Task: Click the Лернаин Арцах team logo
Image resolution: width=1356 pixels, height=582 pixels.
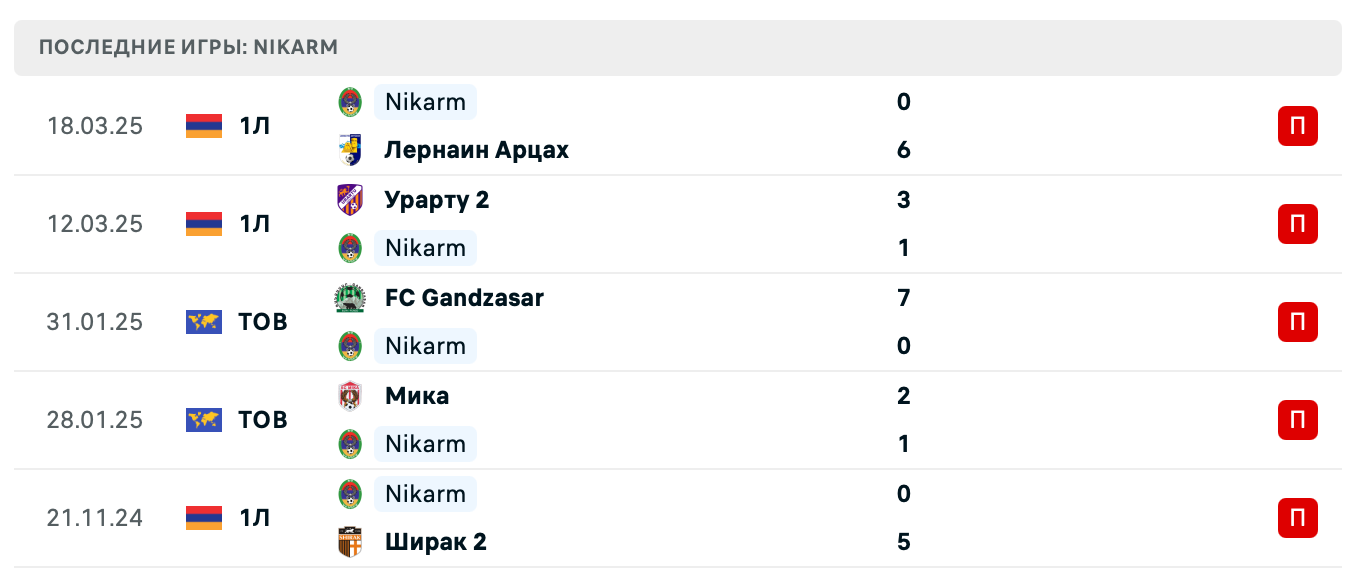Action: (350, 150)
